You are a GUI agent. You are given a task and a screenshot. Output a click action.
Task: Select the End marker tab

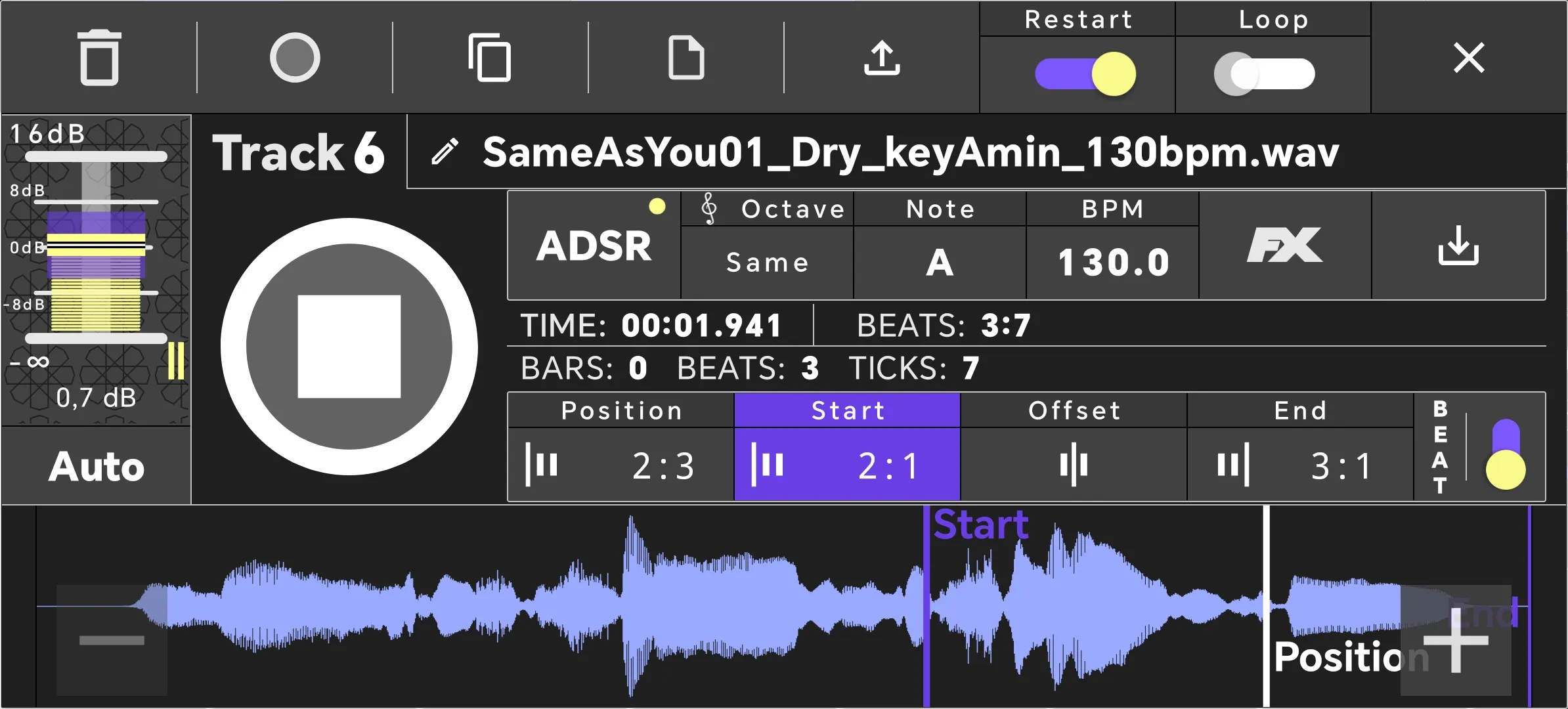coord(1300,448)
